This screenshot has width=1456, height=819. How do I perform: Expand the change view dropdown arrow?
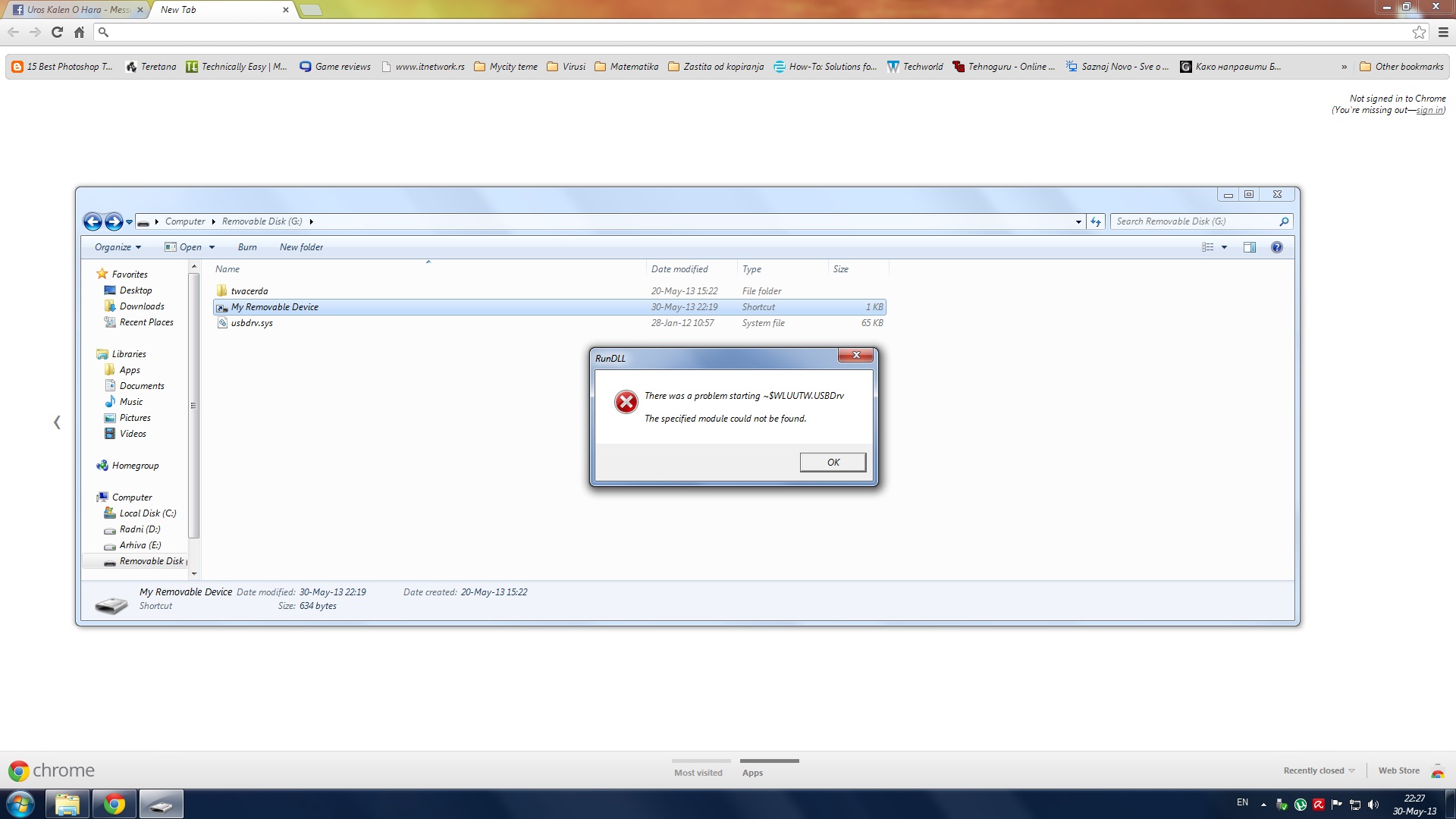pos(1224,247)
